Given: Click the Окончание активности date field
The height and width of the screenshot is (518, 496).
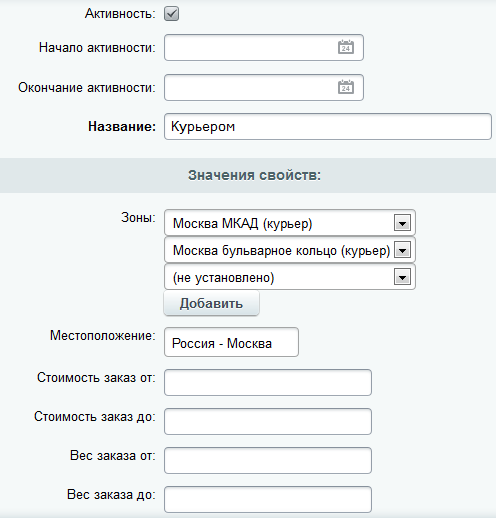Looking at the screenshot, I should pos(264,87).
